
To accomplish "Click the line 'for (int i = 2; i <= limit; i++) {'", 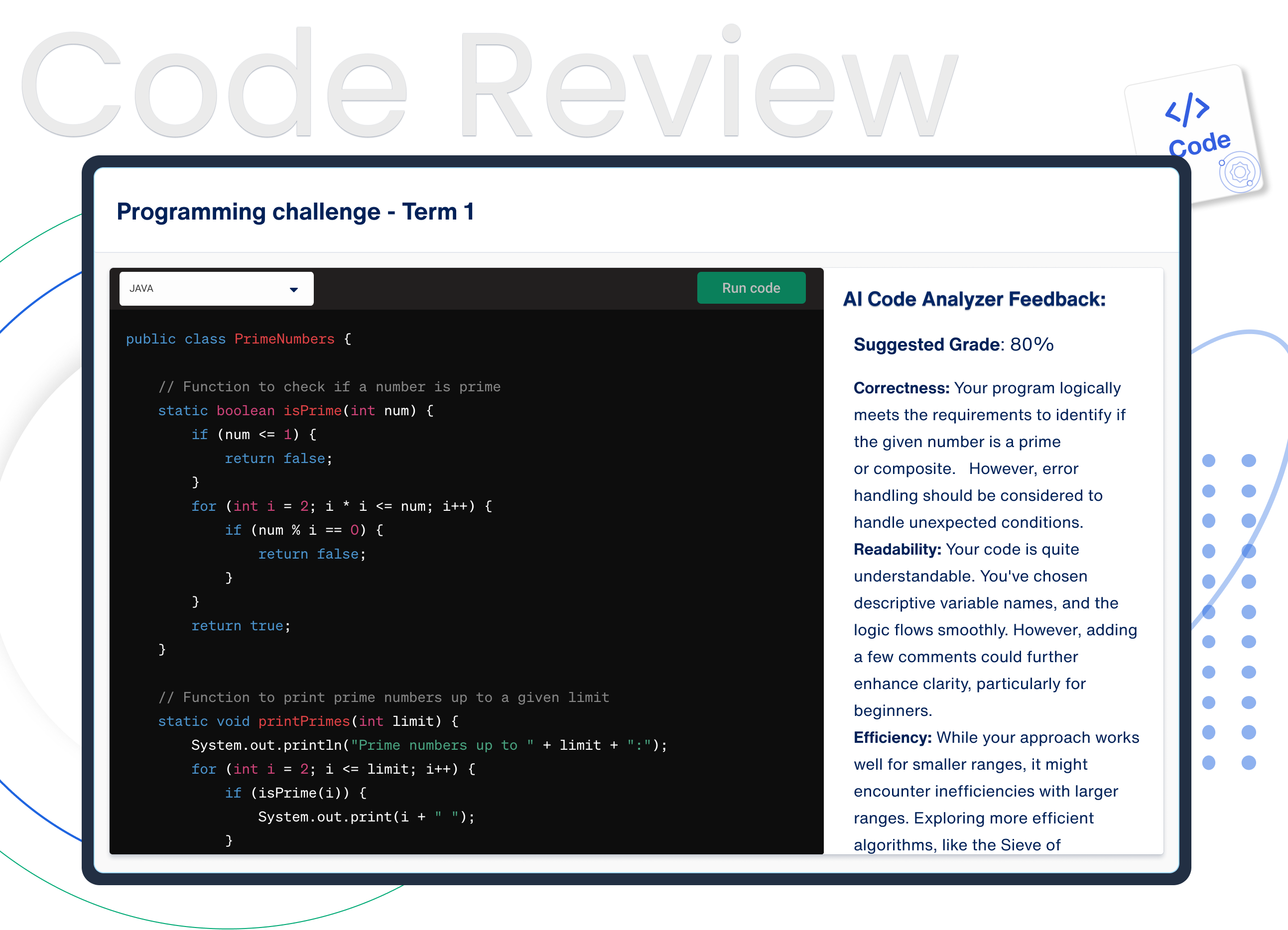I will pyautogui.click(x=333, y=769).
